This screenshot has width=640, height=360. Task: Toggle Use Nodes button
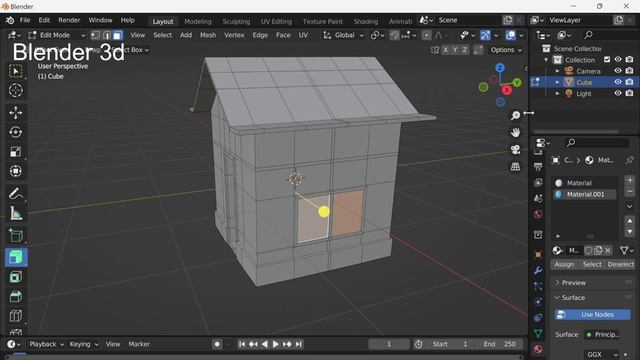point(592,314)
